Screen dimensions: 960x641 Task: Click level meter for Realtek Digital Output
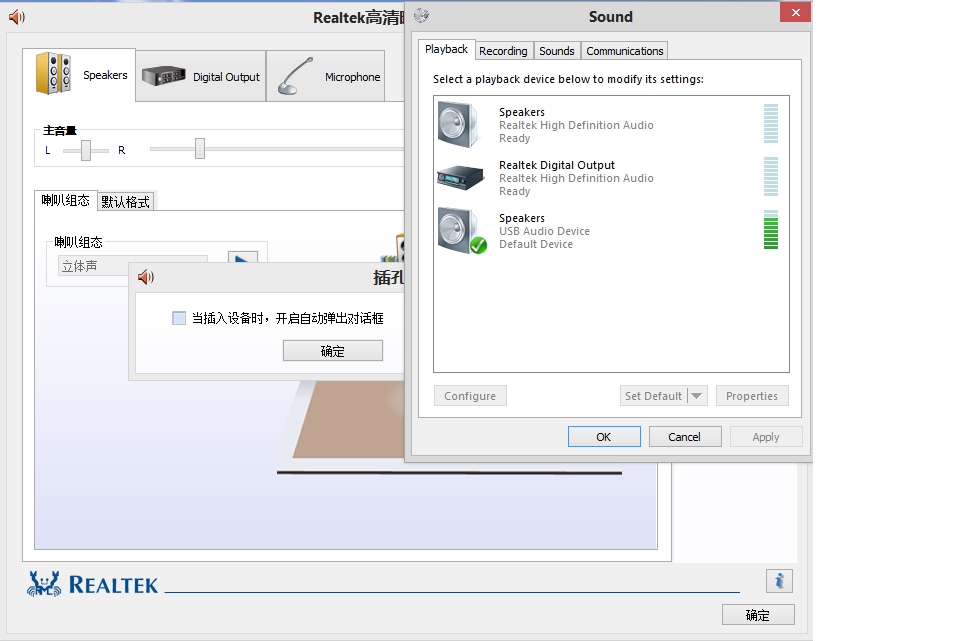coord(771,177)
